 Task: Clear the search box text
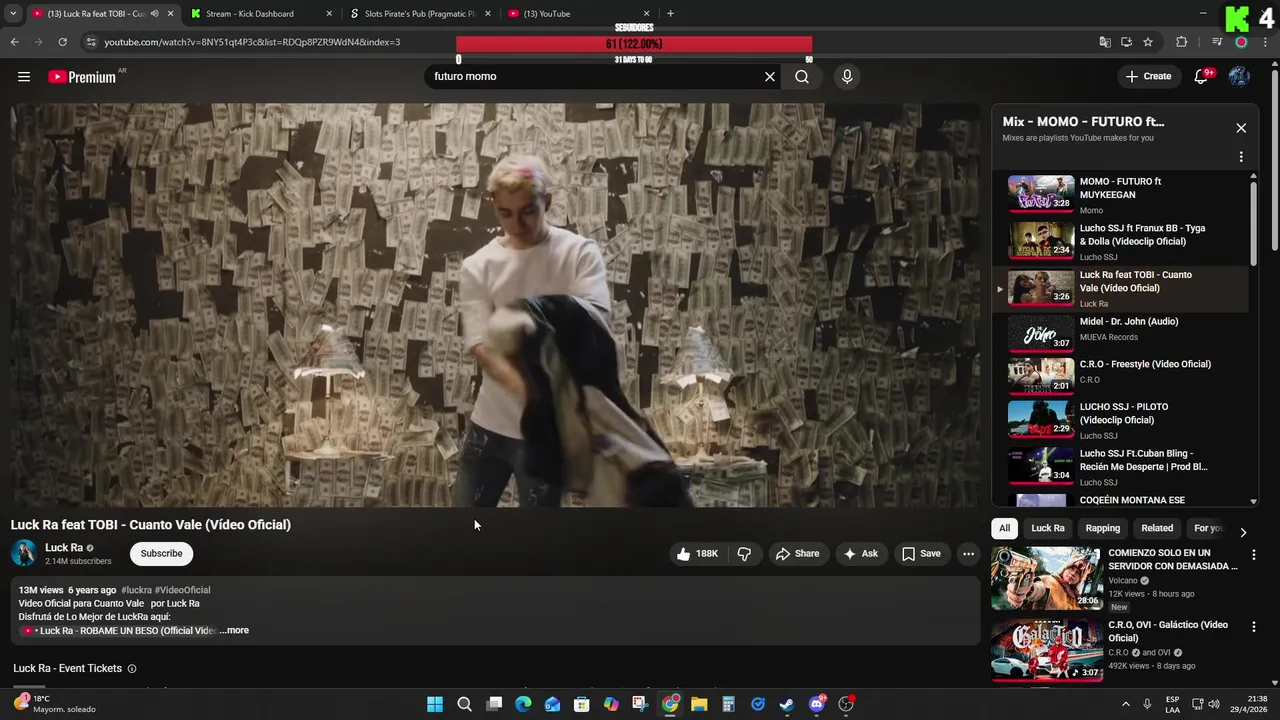(770, 76)
